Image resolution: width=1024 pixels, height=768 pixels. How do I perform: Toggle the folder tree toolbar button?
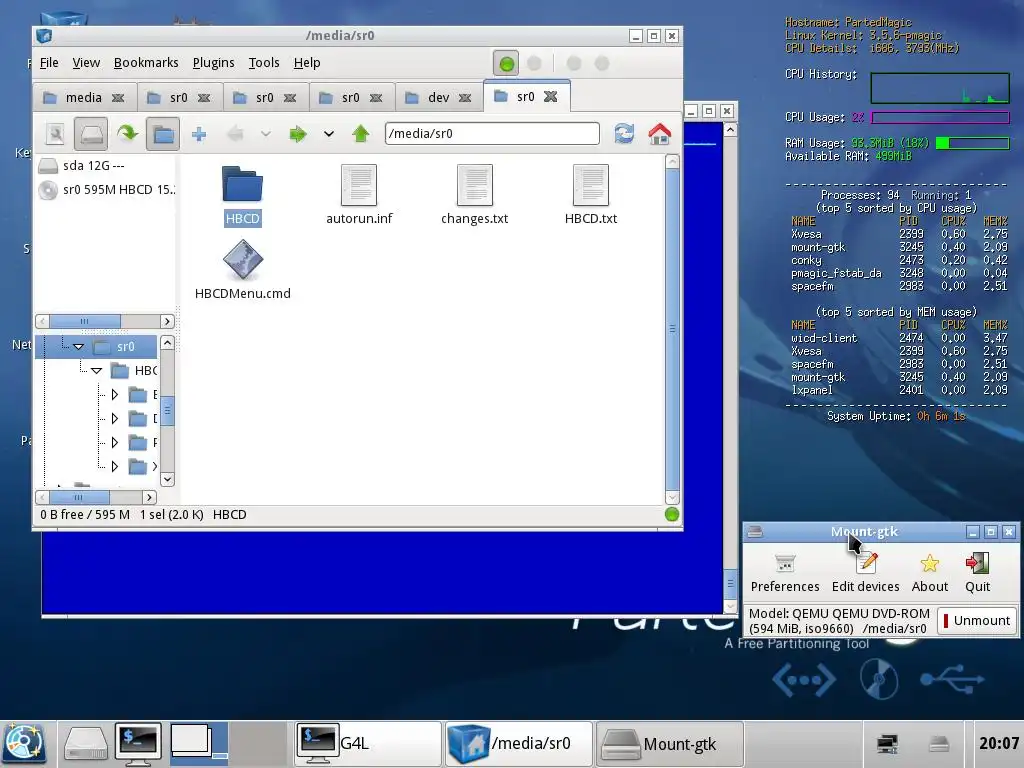(163, 135)
